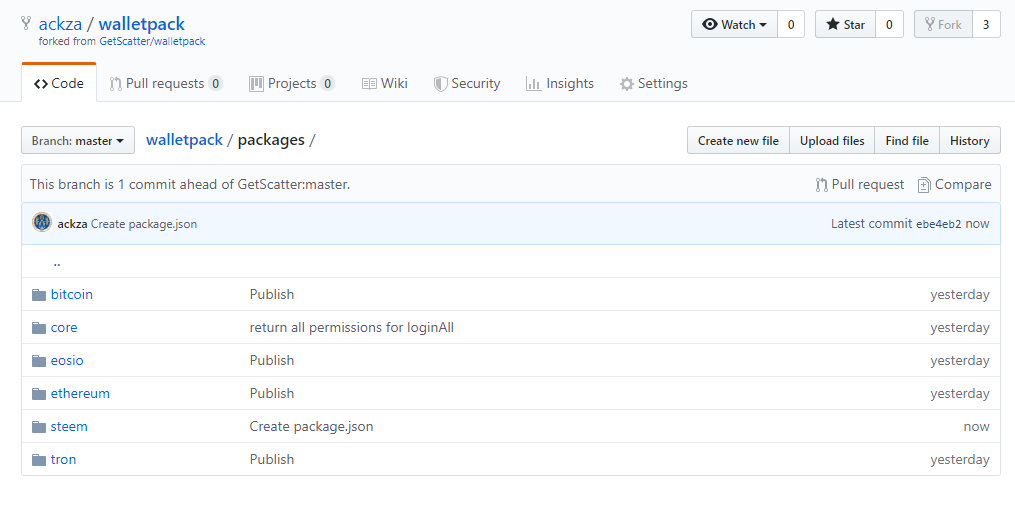Open the bitcoin folder
The height and width of the screenshot is (521, 1015).
(x=72, y=294)
